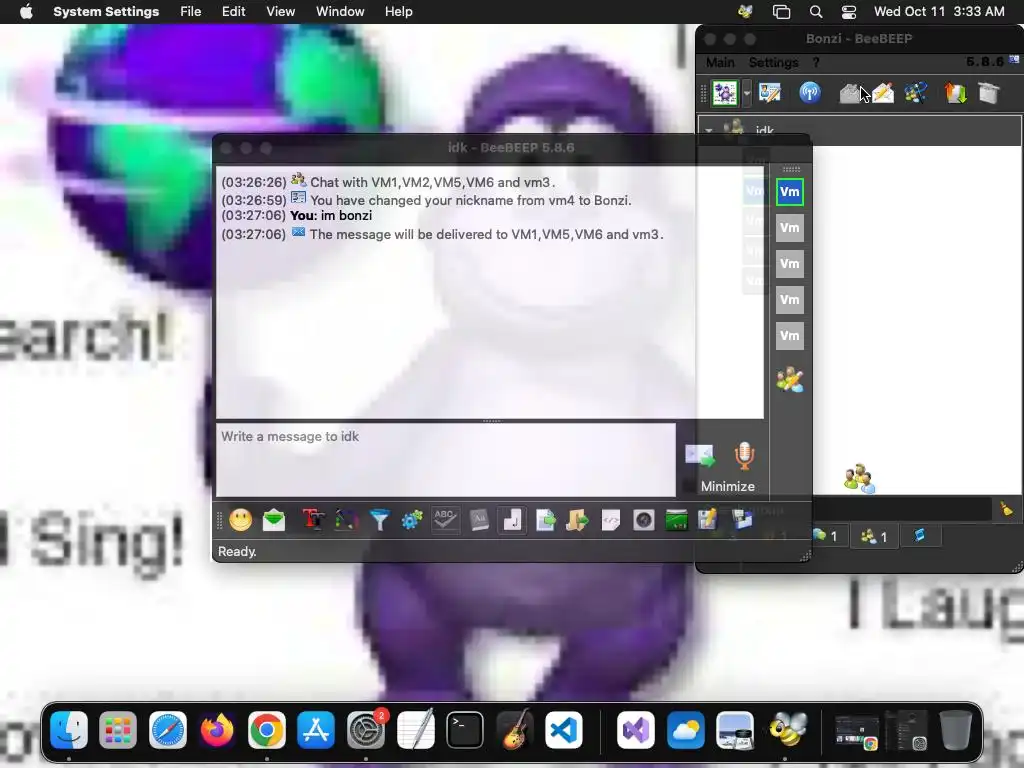Image resolution: width=1024 pixels, height=768 pixels.
Task: Click the save chat floppy pencil icon
Action: pyautogui.click(x=708, y=520)
